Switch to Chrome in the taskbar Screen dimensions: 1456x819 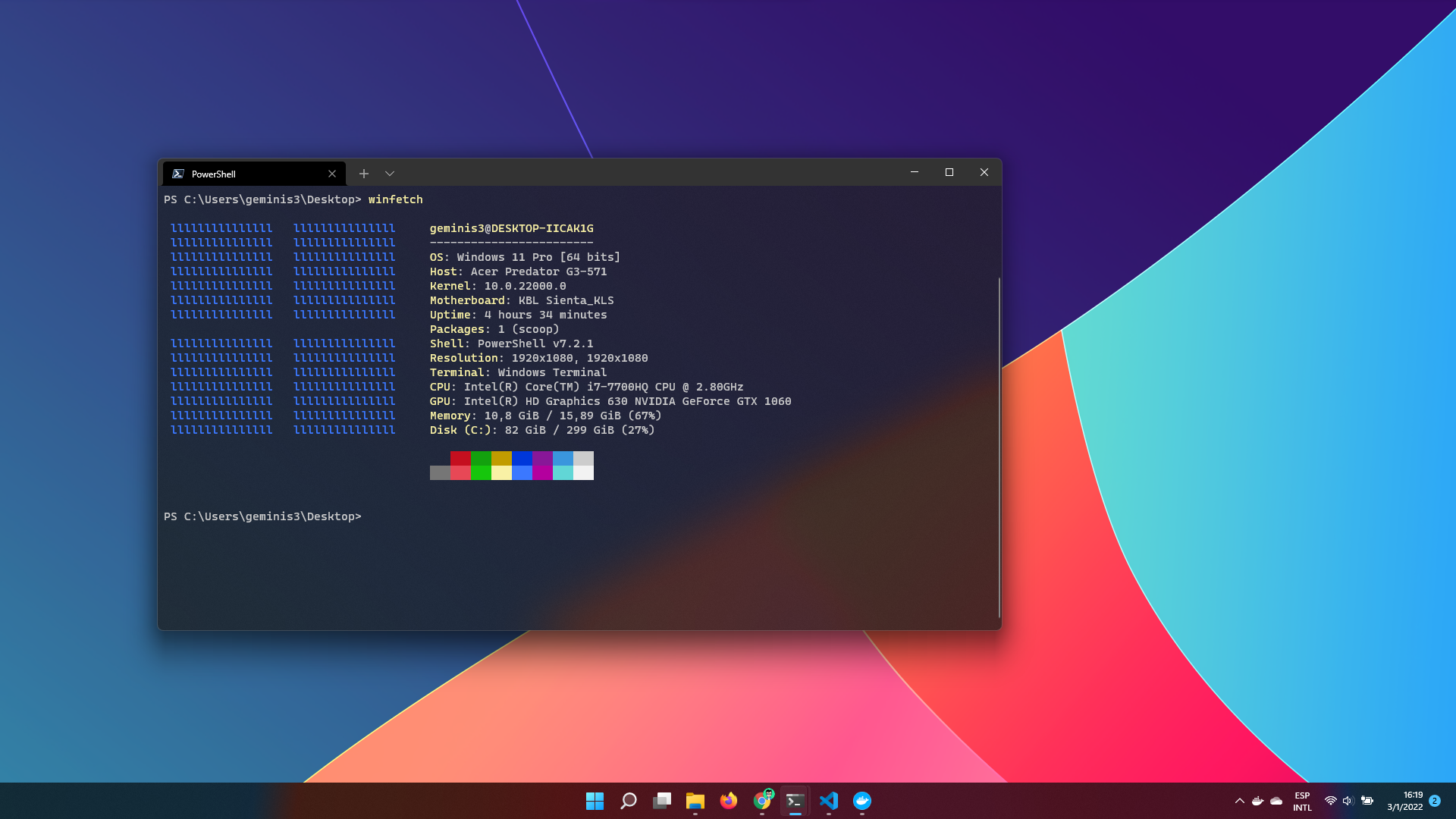click(x=762, y=801)
